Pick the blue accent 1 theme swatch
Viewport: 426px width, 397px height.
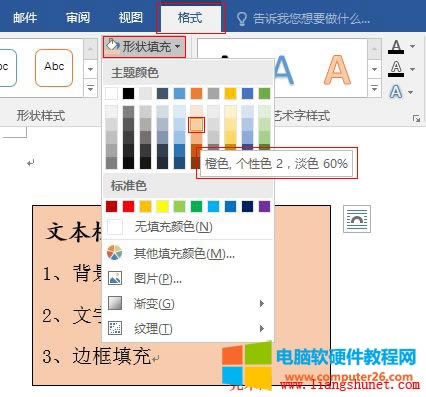[x=179, y=94]
